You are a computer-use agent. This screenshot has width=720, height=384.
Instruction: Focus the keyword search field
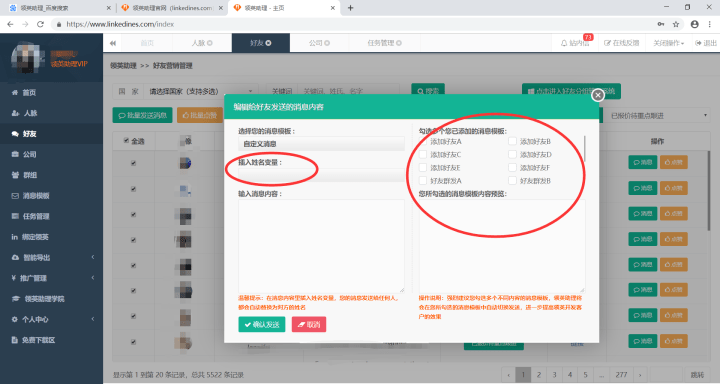tap(349, 91)
